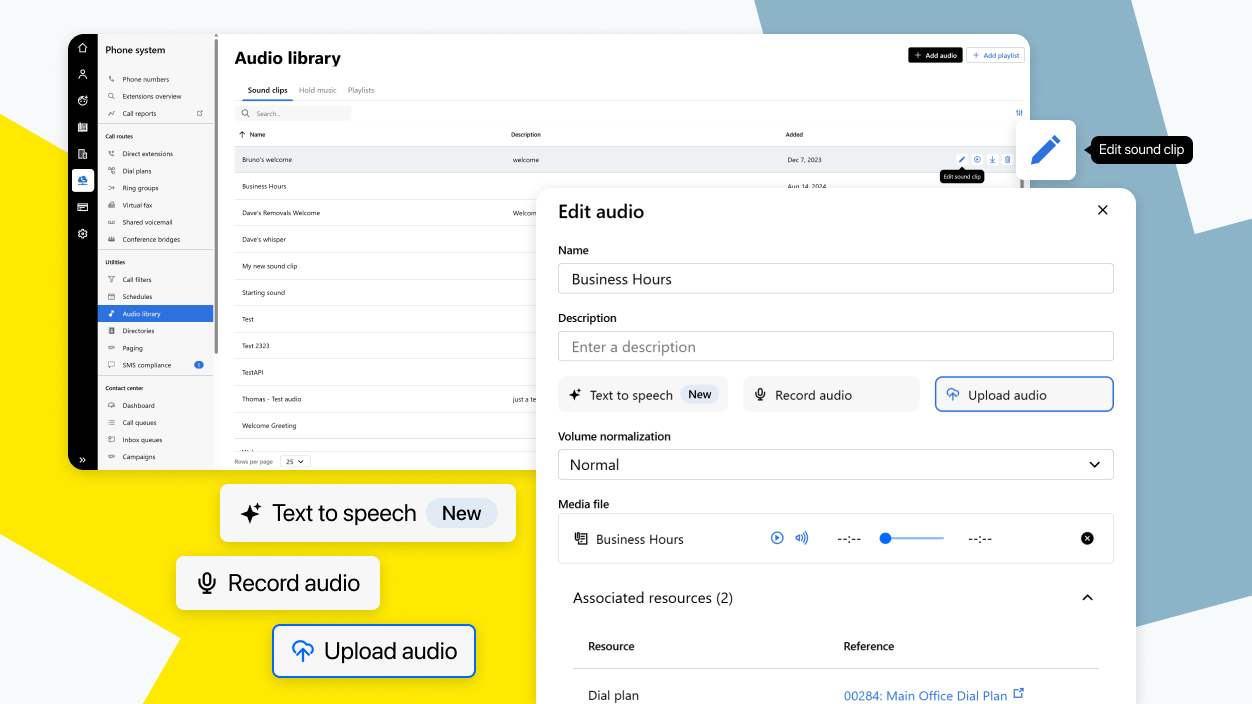The width and height of the screenshot is (1252, 704).
Task: Delete Bruno's welcome using the trash icon
Action: pos(1007,160)
